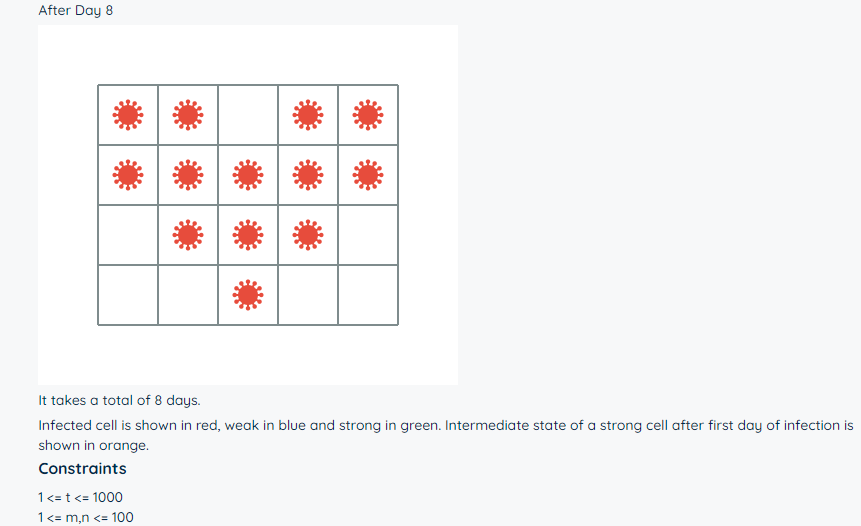Click empty cell in top row middle column
This screenshot has height=526, width=861.
pos(248,115)
